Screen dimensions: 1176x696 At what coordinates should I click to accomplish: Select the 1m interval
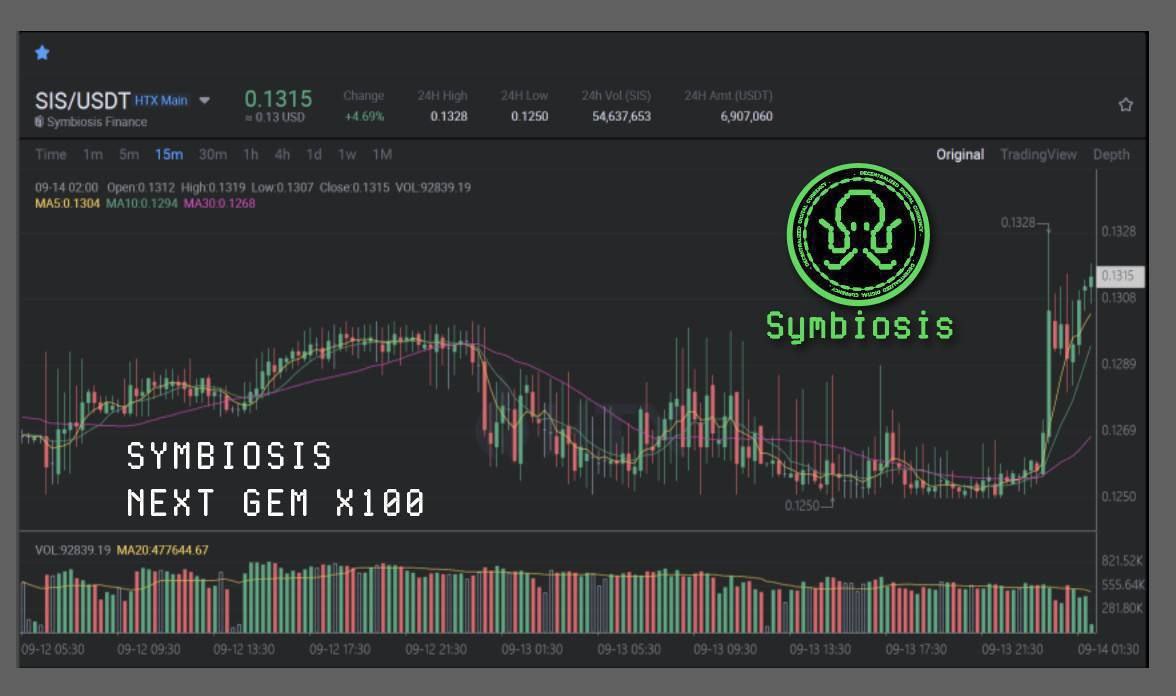(x=93, y=154)
